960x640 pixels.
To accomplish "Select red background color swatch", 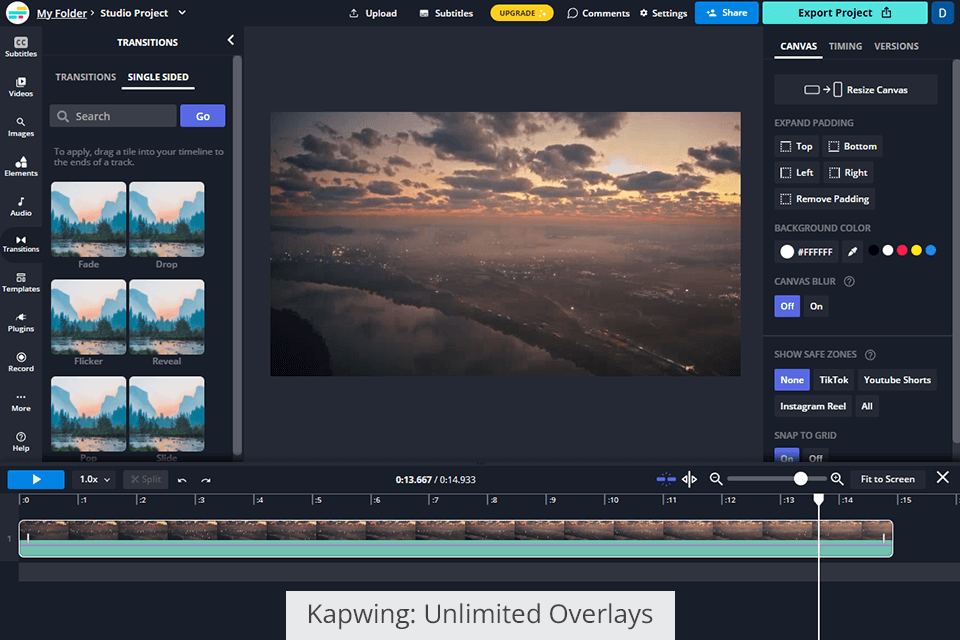I will point(902,250).
